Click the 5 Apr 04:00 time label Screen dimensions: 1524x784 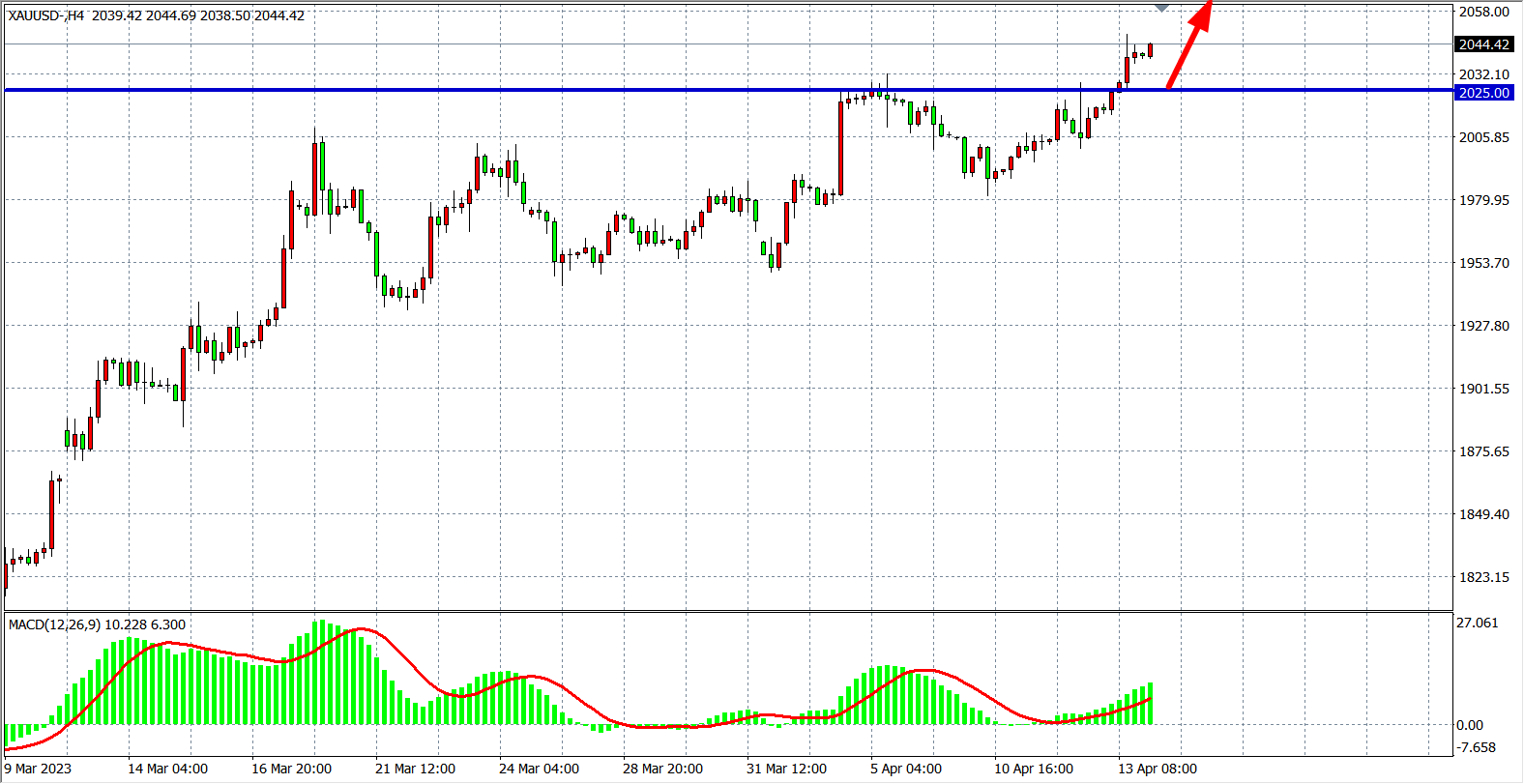pyautogui.click(x=905, y=769)
